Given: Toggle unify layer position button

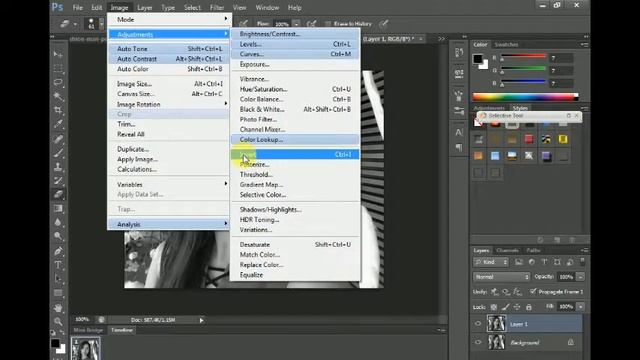Looking at the screenshot, I should 494,291.
